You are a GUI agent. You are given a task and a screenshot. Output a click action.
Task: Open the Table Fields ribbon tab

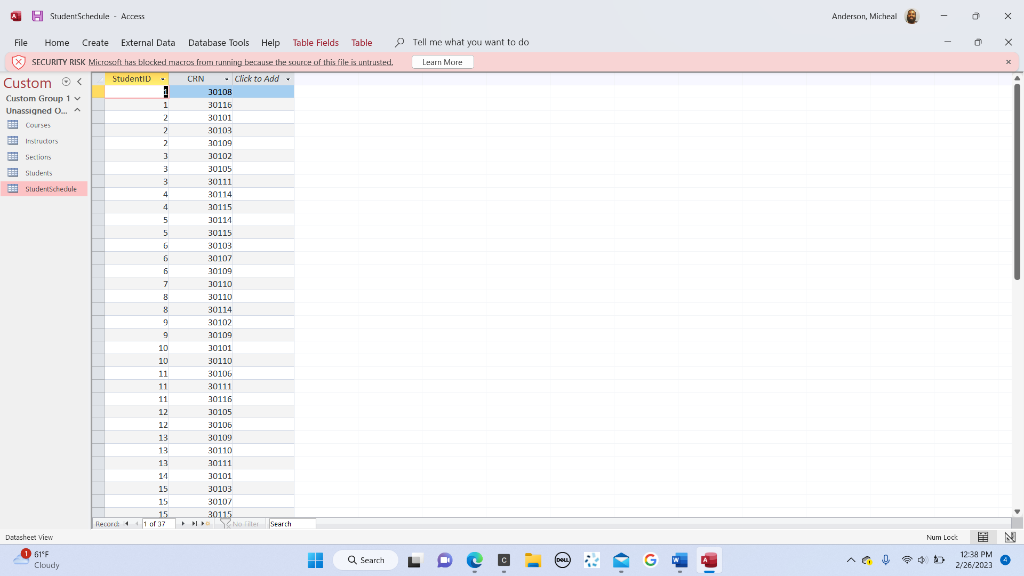tap(315, 42)
